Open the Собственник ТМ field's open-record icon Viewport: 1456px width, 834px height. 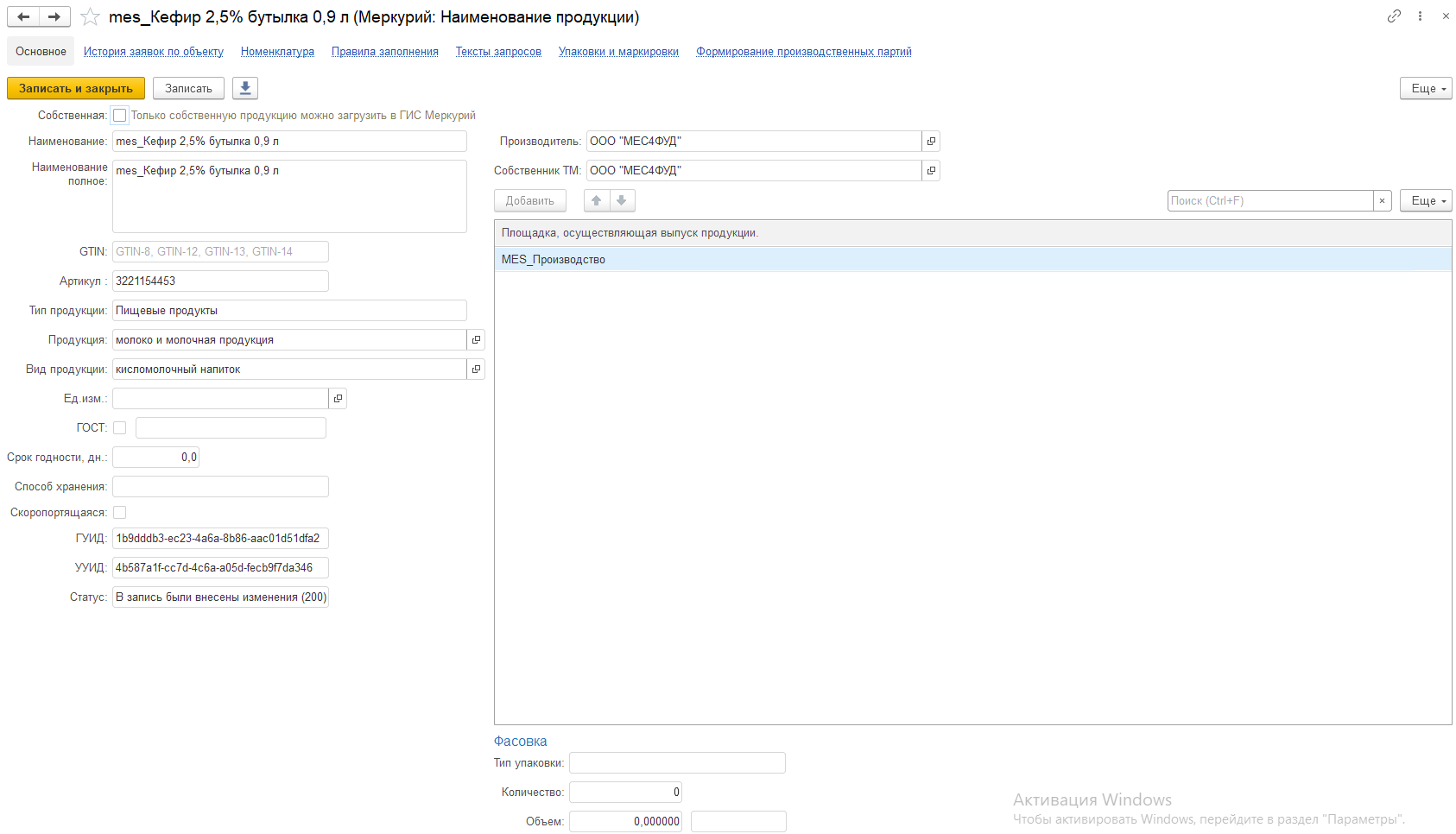point(931,171)
